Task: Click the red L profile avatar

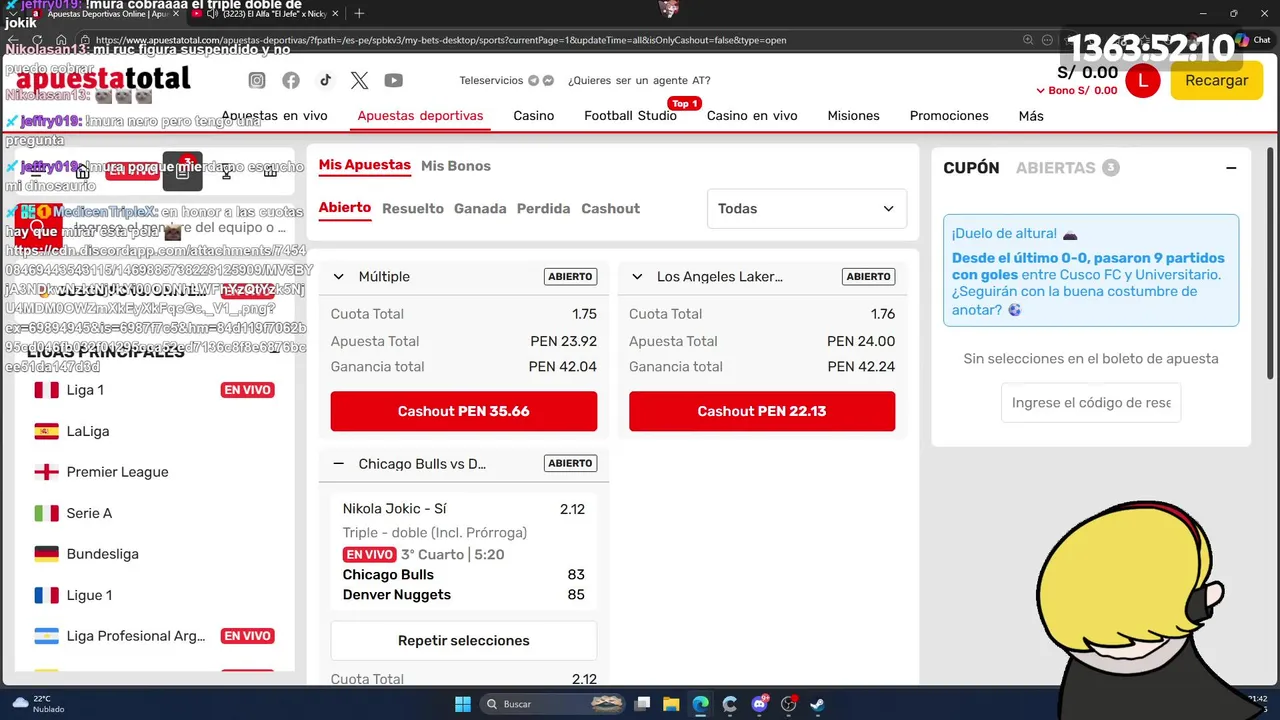Action: (1142, 81)
